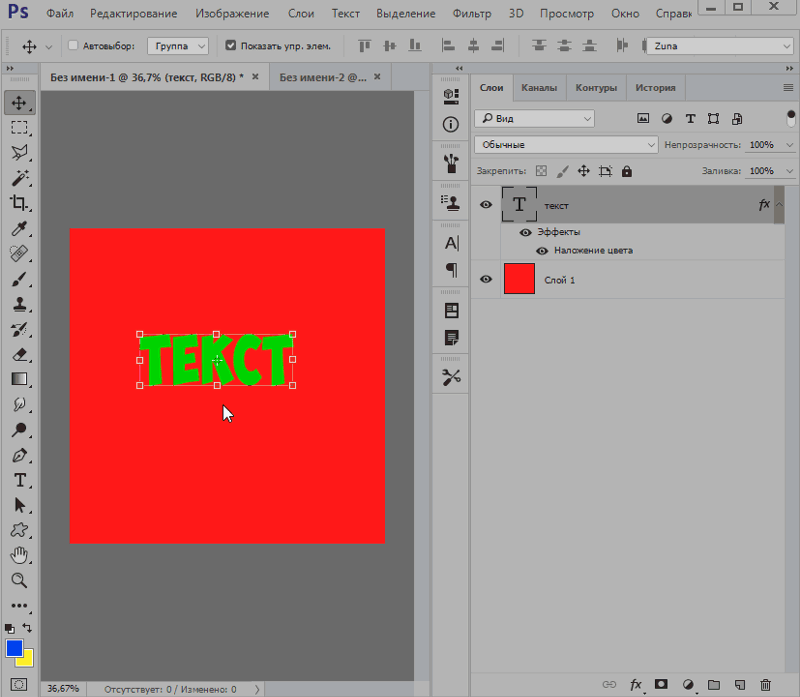Viewport: 800px width, 697px height.
Task: Enable the Автовыбор checkbox
Action: point(73,45)
